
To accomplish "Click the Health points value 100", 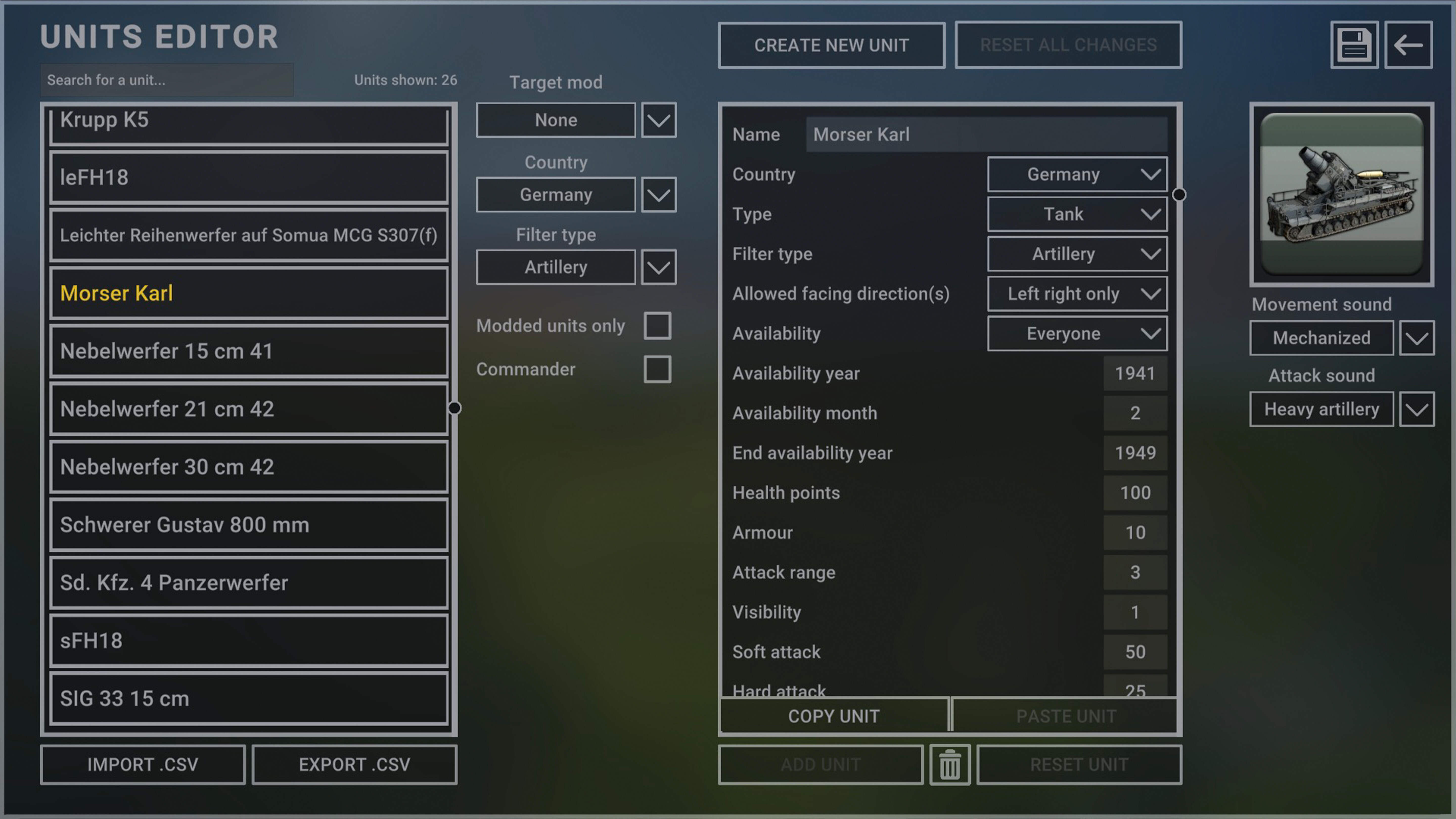I will (x=1135, y=493).
